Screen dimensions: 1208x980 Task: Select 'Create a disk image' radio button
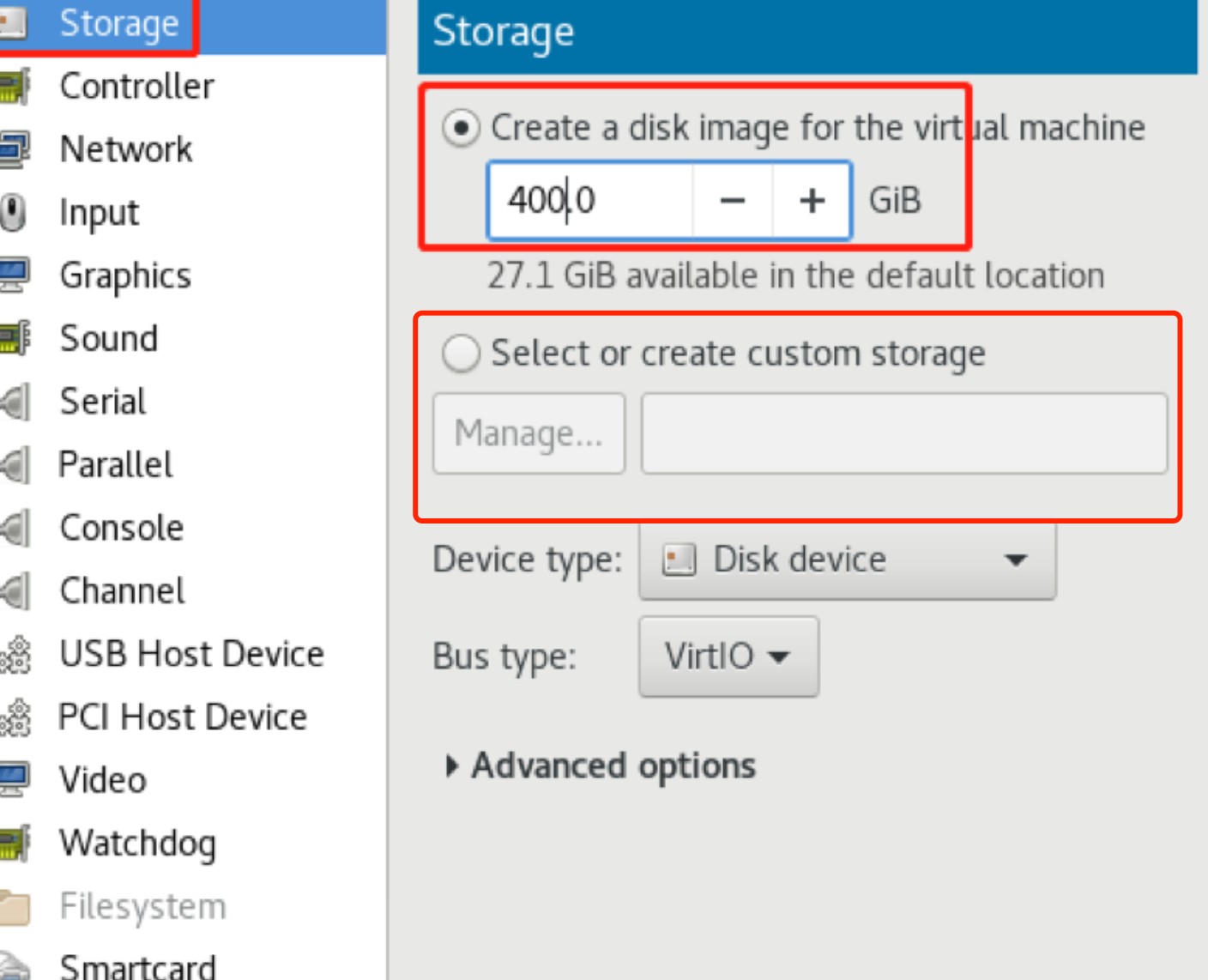461,129
